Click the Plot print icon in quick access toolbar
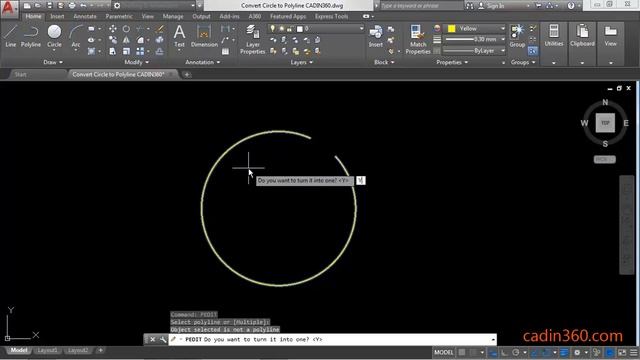The height and width of the screenshot is (360, 640). click(x=72, y=6)
